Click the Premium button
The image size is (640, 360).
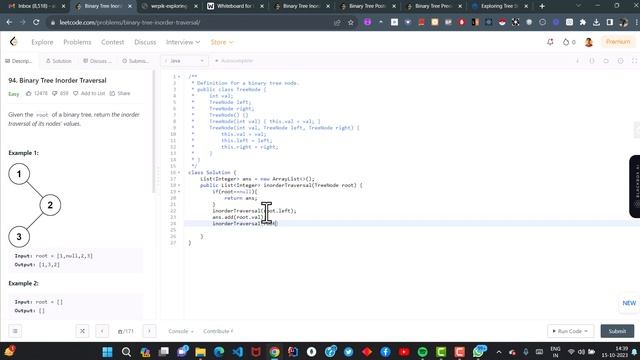click(x=618, y=42)
